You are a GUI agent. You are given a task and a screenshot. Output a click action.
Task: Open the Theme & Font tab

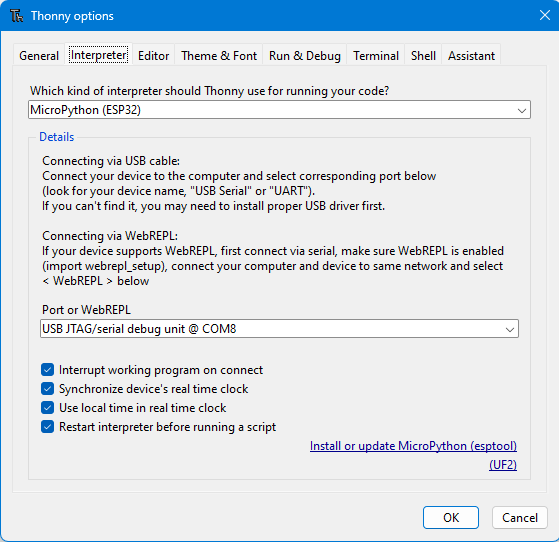[219, 56]
